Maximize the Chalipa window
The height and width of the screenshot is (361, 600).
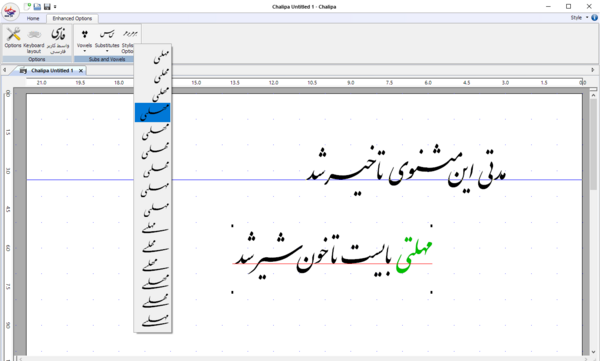(569, 7)
